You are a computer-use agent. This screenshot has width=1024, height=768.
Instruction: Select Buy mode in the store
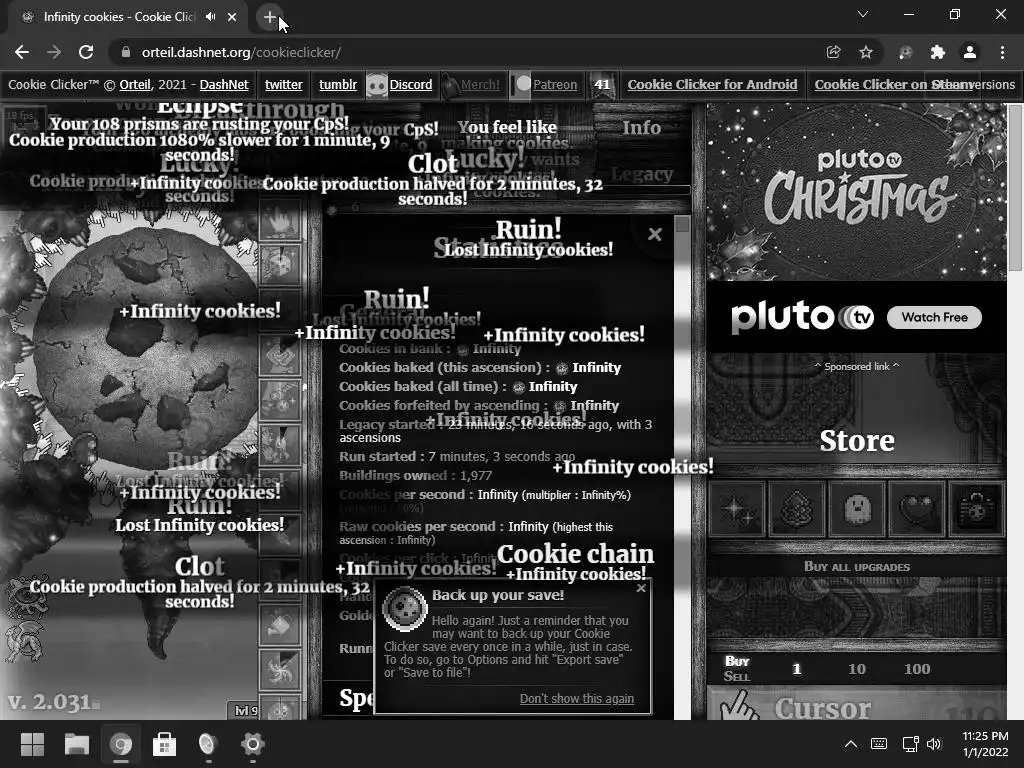coord(737,661)
